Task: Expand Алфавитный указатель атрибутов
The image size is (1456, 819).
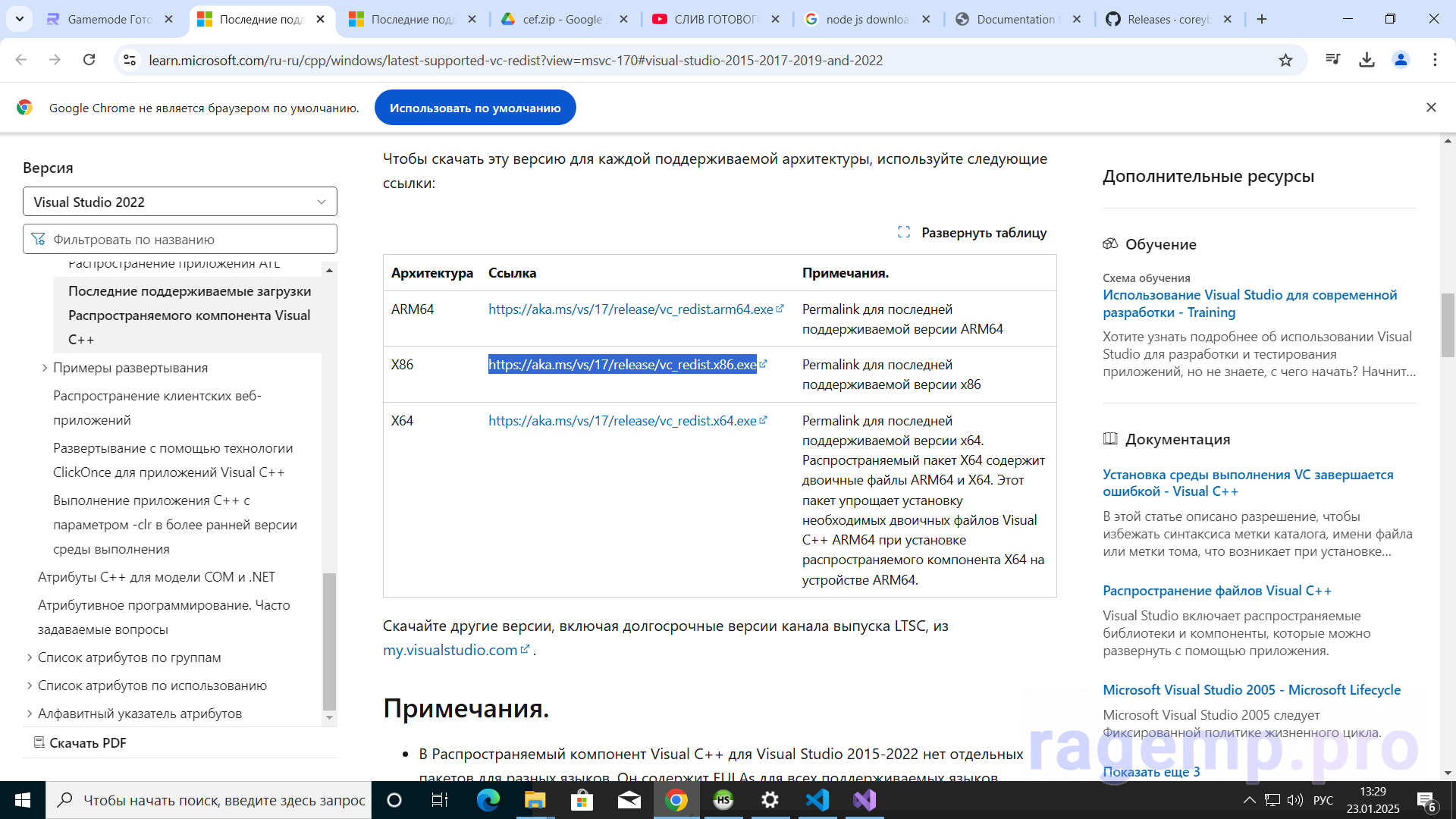Action: [x=29, y=714]
